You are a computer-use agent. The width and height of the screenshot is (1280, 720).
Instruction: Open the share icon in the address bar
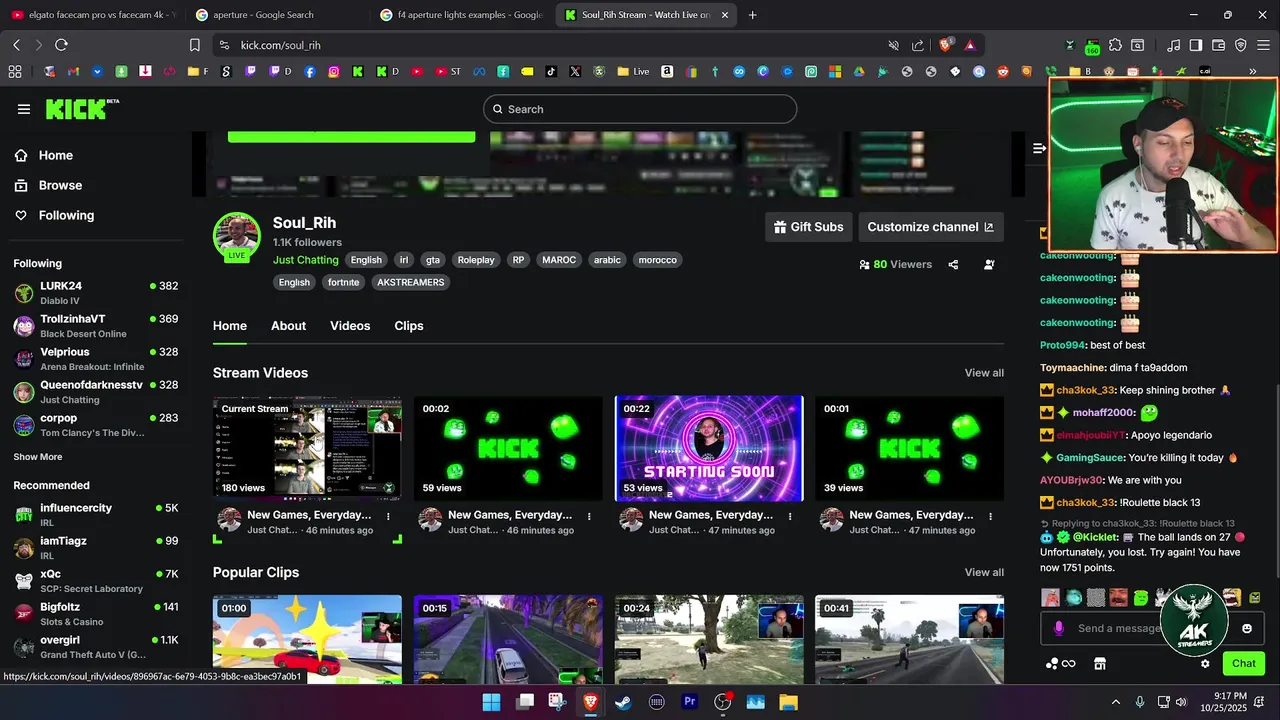pyautogui.click(x=918, y=45)
